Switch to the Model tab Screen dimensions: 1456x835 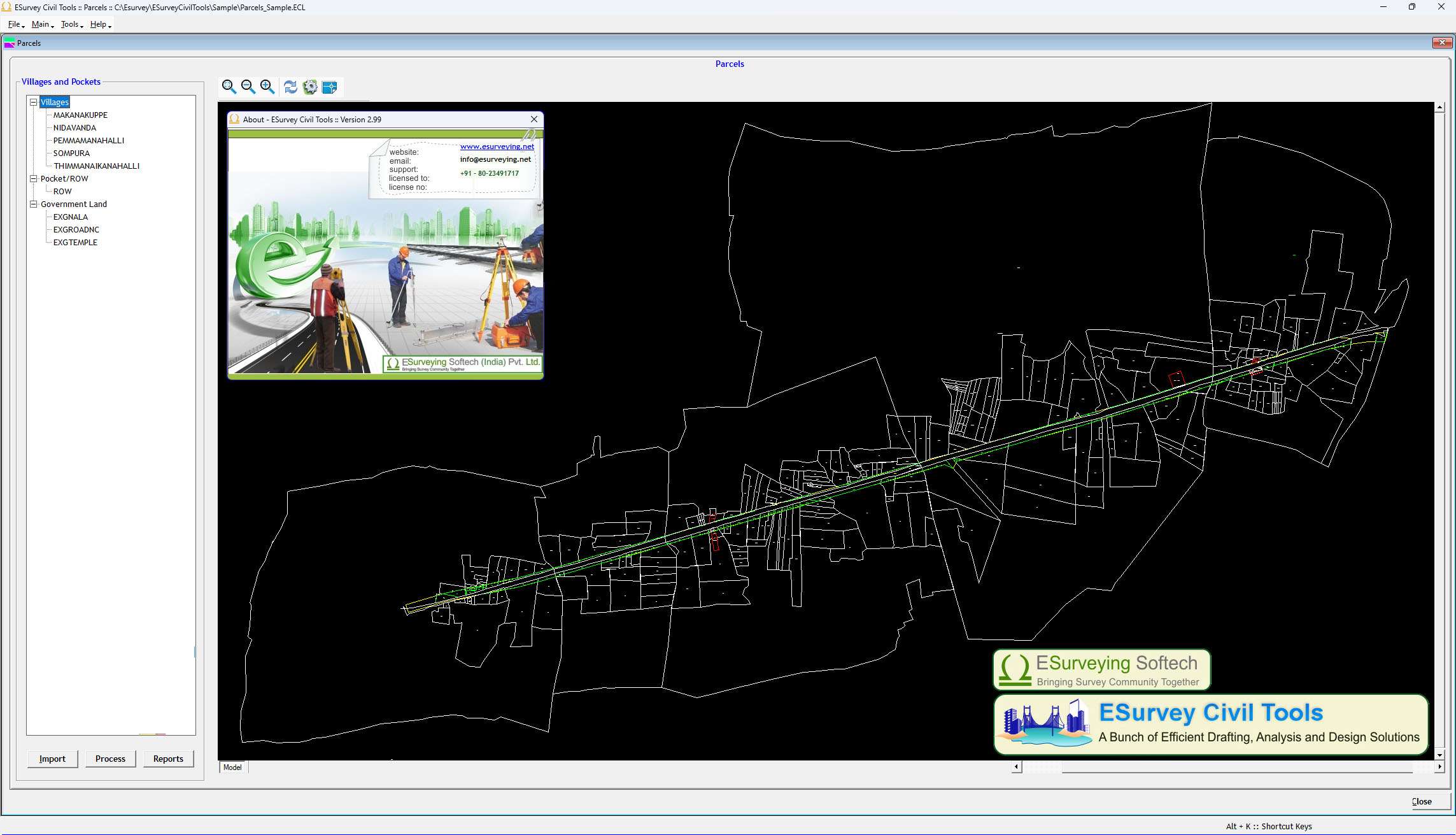point(232,767)
